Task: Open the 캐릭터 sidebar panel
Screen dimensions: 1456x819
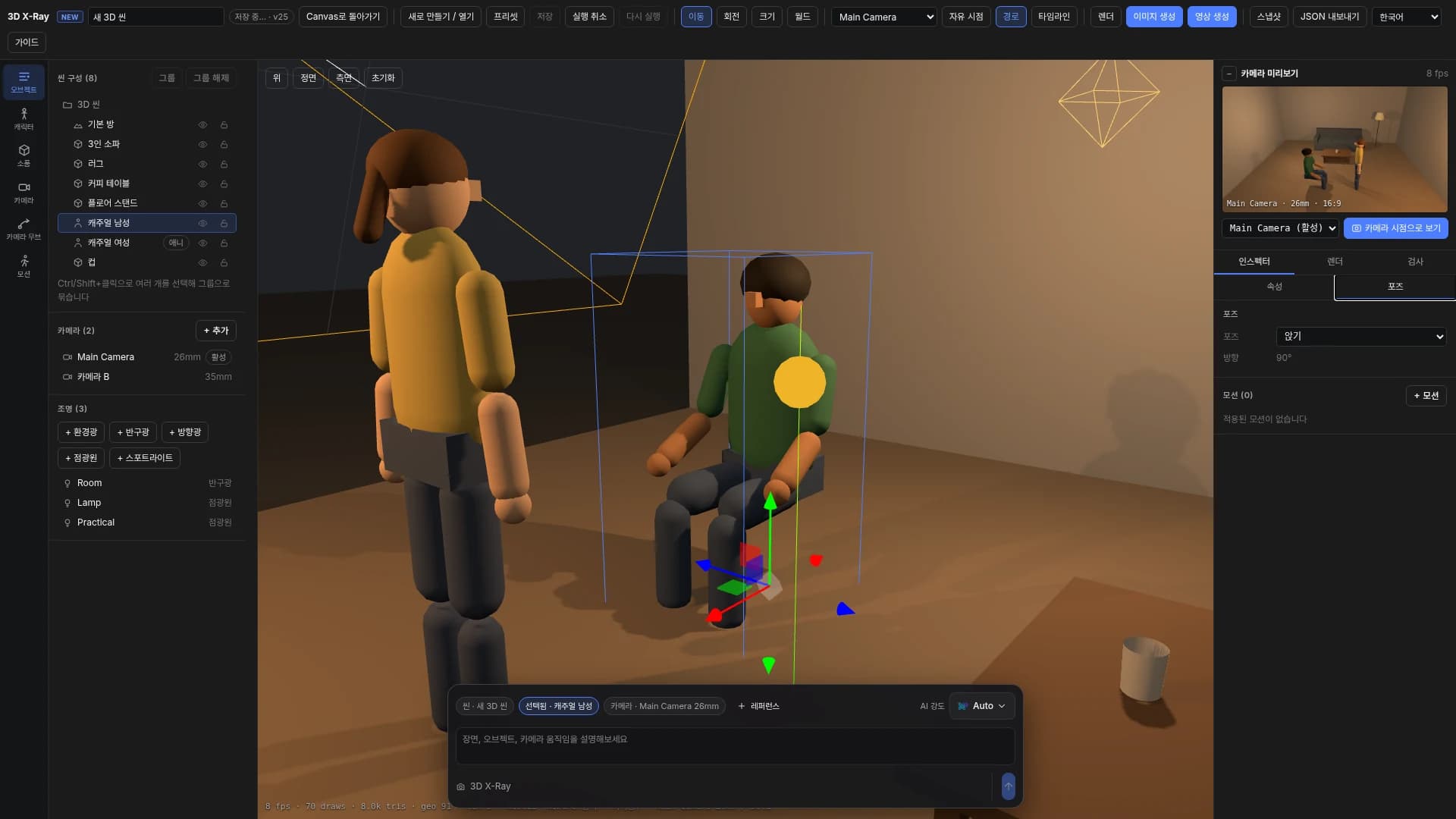Action: [x=24, y=119]
